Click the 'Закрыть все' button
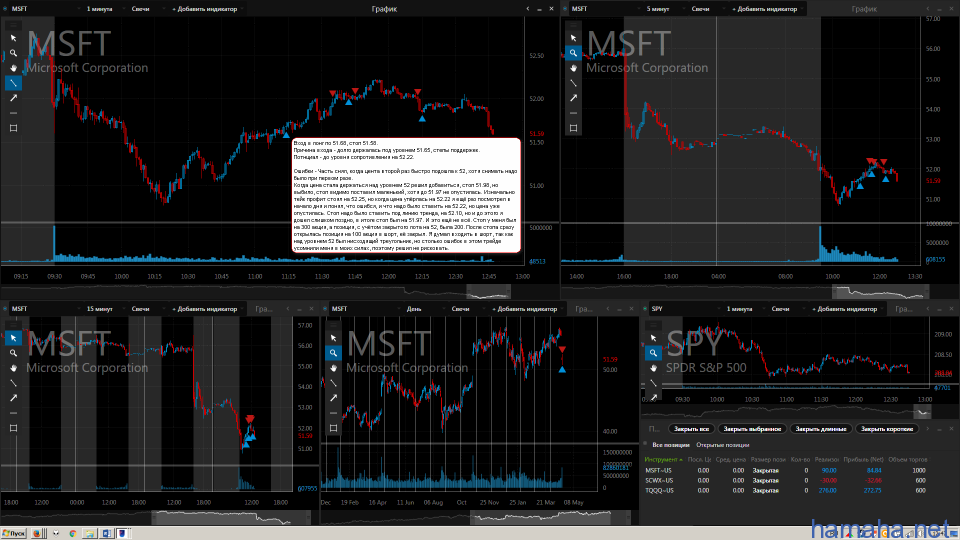This screenshot has width=960, height=540. coord(691,429)
